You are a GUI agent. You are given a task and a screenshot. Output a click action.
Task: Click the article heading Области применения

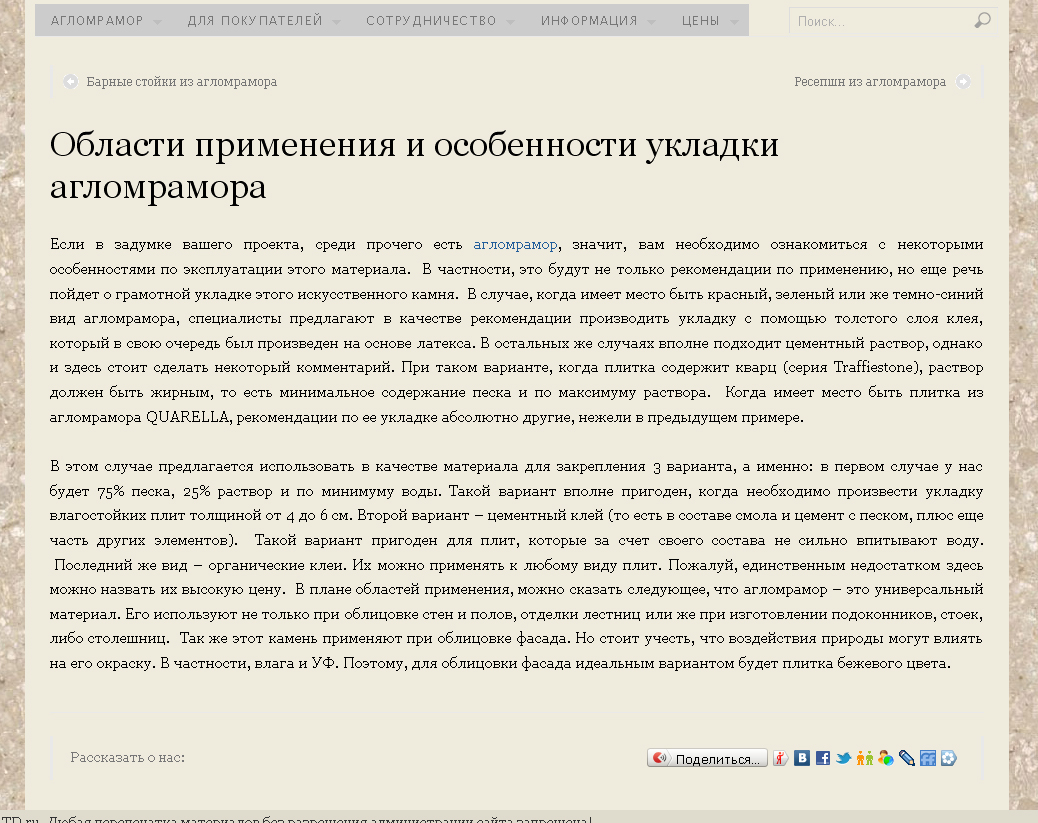(414, 166)
